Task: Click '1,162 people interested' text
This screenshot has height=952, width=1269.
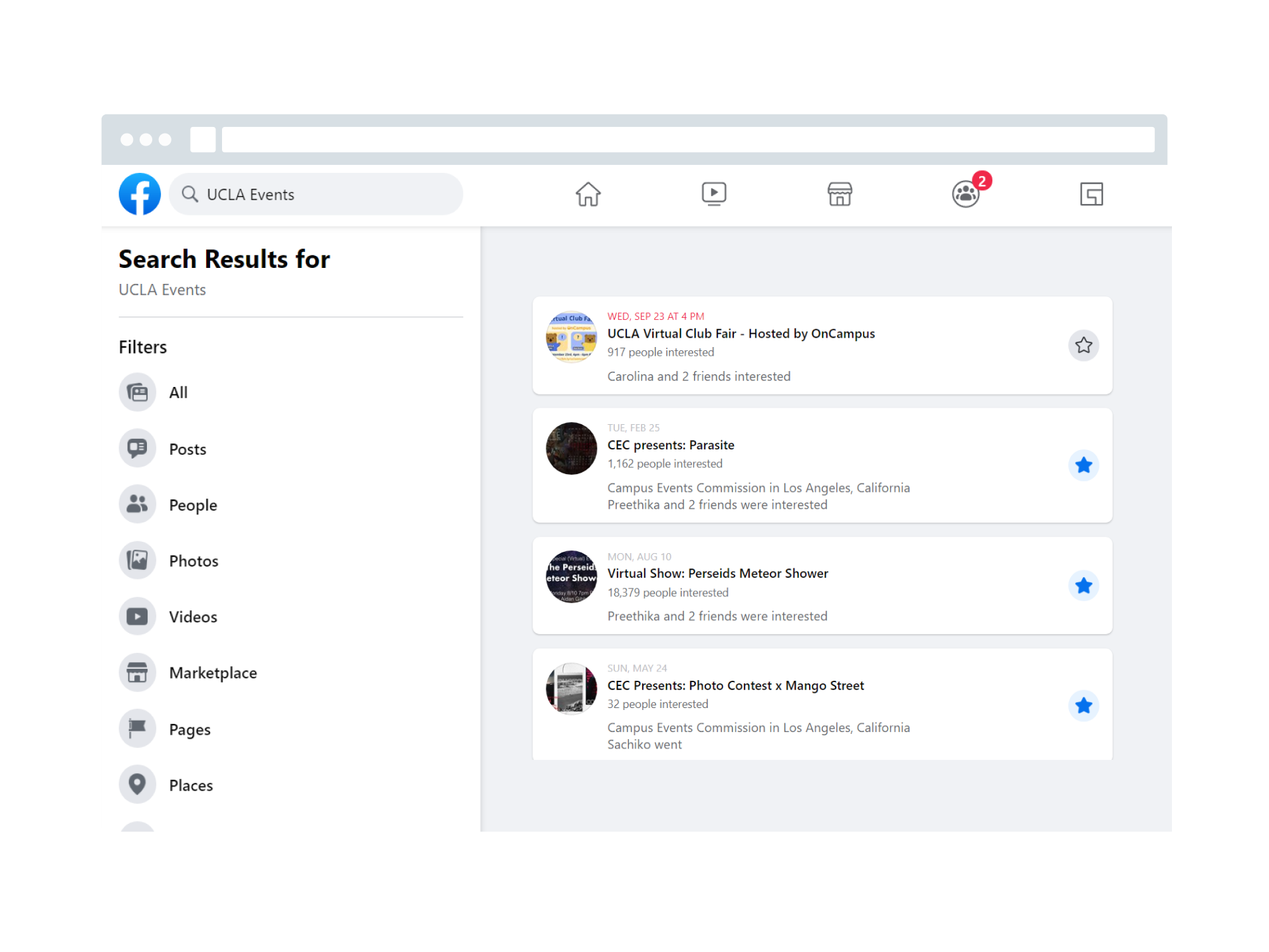Action: tap(665, 463)
